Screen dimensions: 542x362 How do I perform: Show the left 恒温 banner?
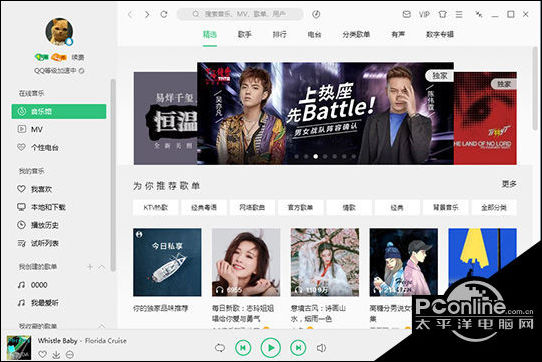166,118
